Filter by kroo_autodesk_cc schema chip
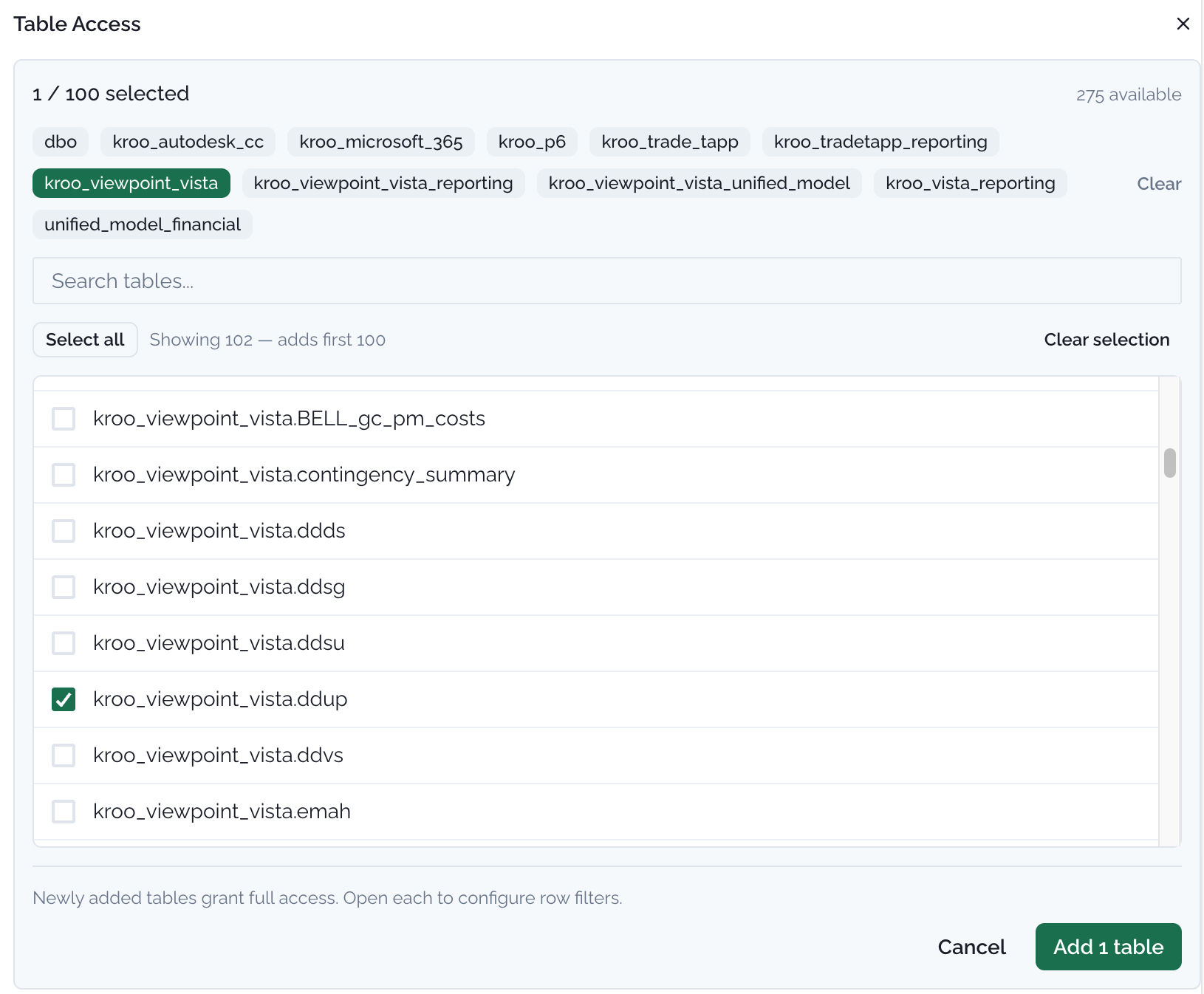The image size is (1204, 994). click(x=188, y=142)
